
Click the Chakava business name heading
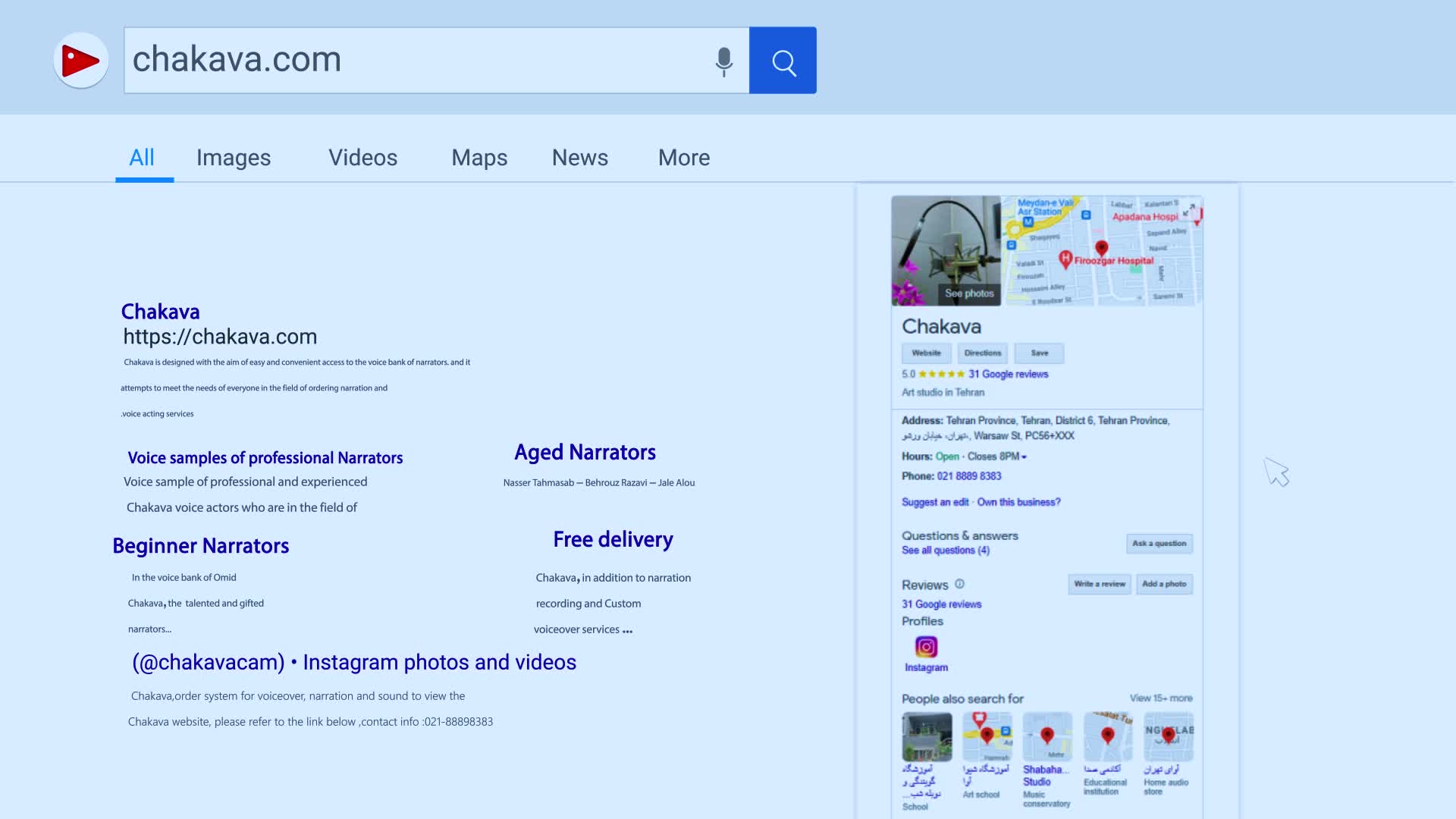coord(941,327)
